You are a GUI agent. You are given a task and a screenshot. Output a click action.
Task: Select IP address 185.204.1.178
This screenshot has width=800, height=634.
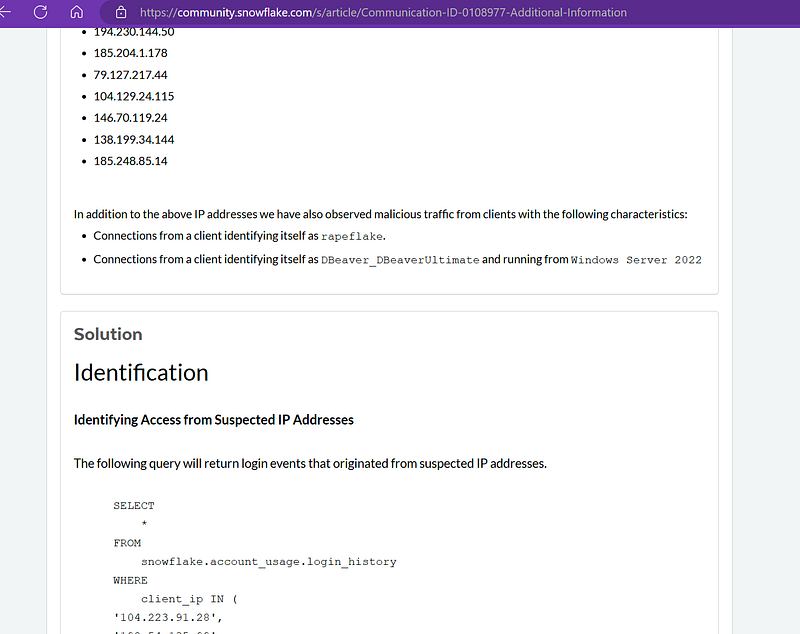130,53
